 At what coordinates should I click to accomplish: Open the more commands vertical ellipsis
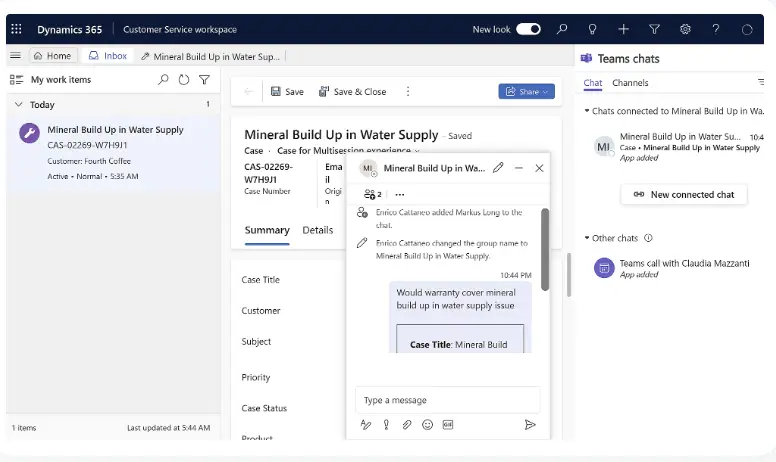(x=408, y=92)
